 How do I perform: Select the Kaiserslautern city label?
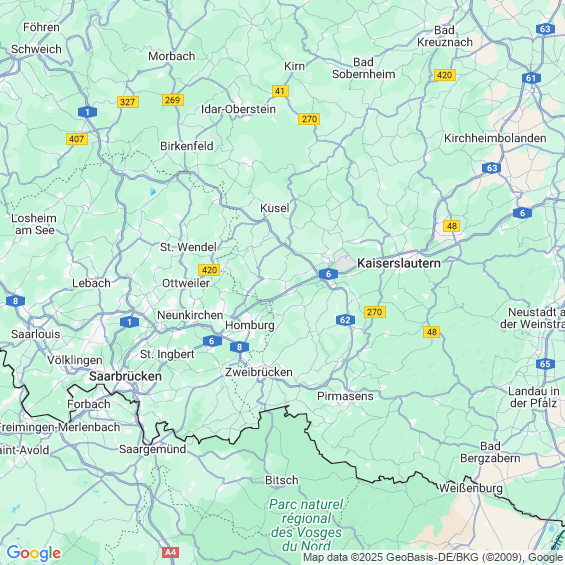pos(399,263)
